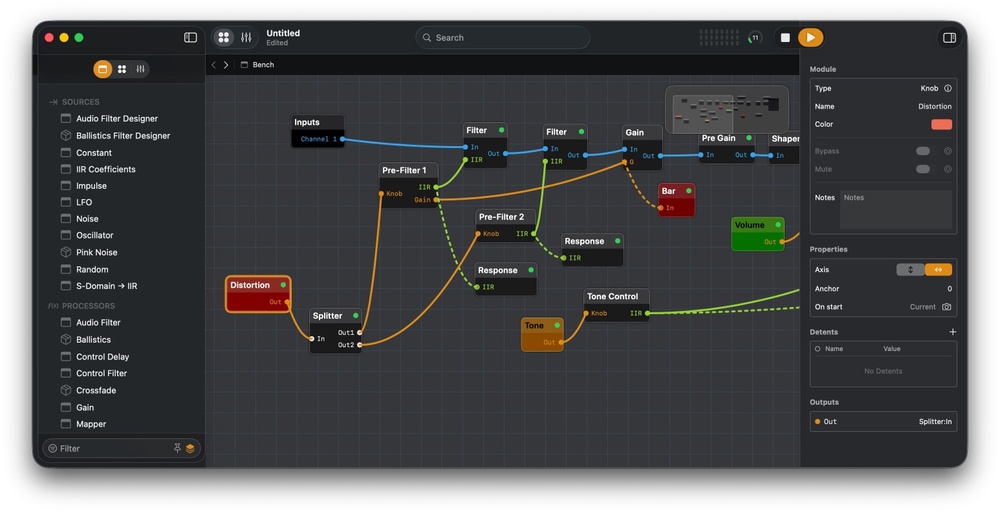Navigate back with the left chevron
The width and height of the screenshot is (1000, 512).
click(213, 65)
